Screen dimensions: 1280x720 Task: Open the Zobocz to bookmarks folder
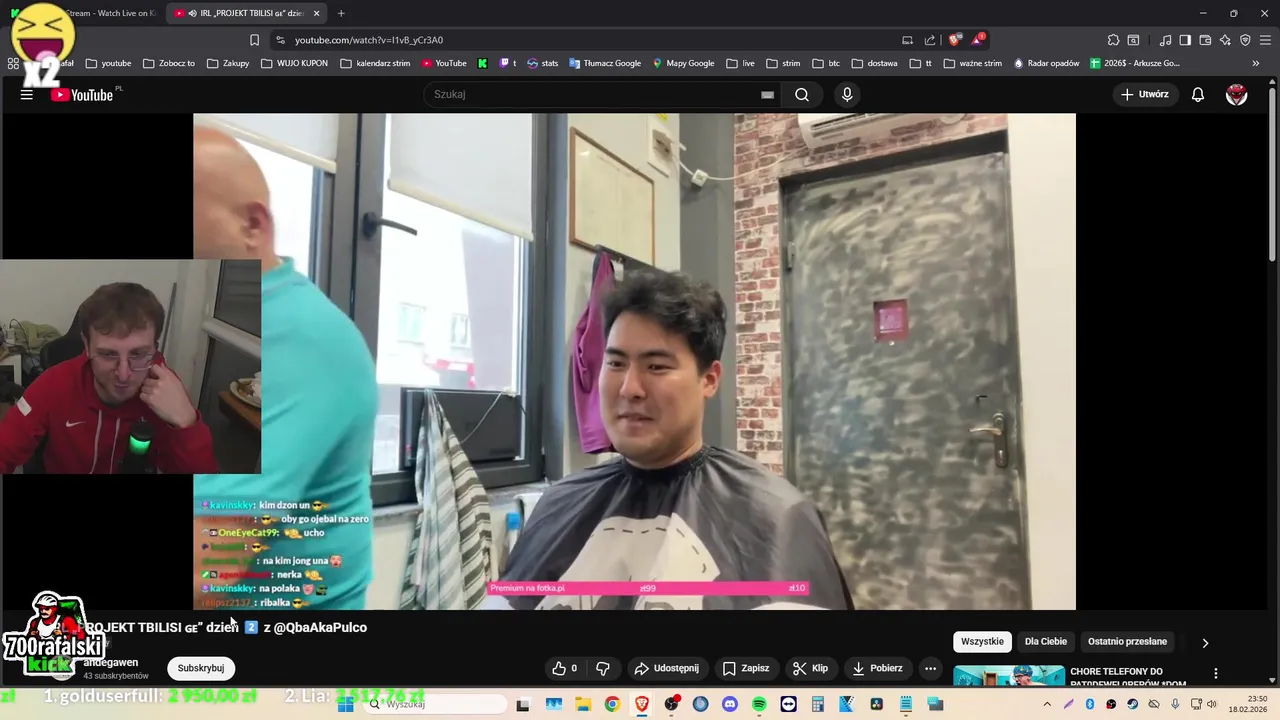[x=169, y=63]
